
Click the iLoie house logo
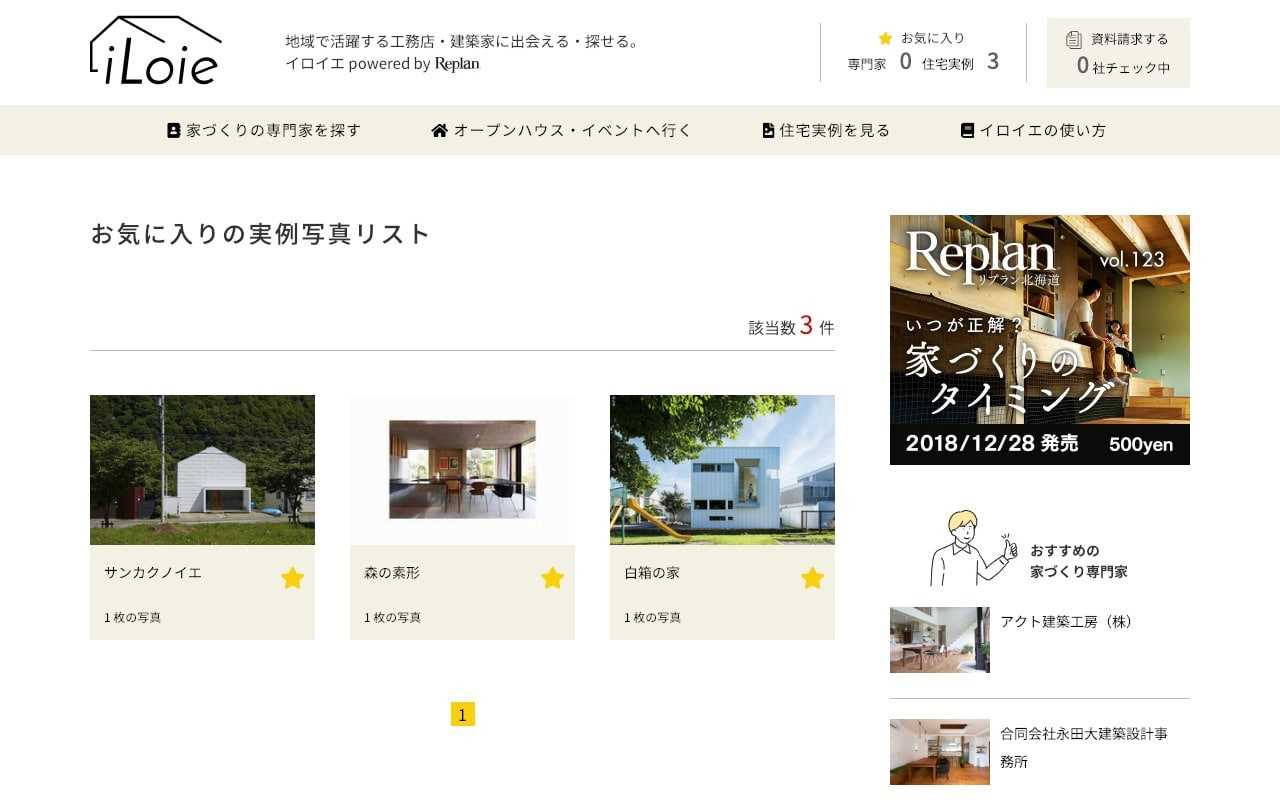(155, 50)
